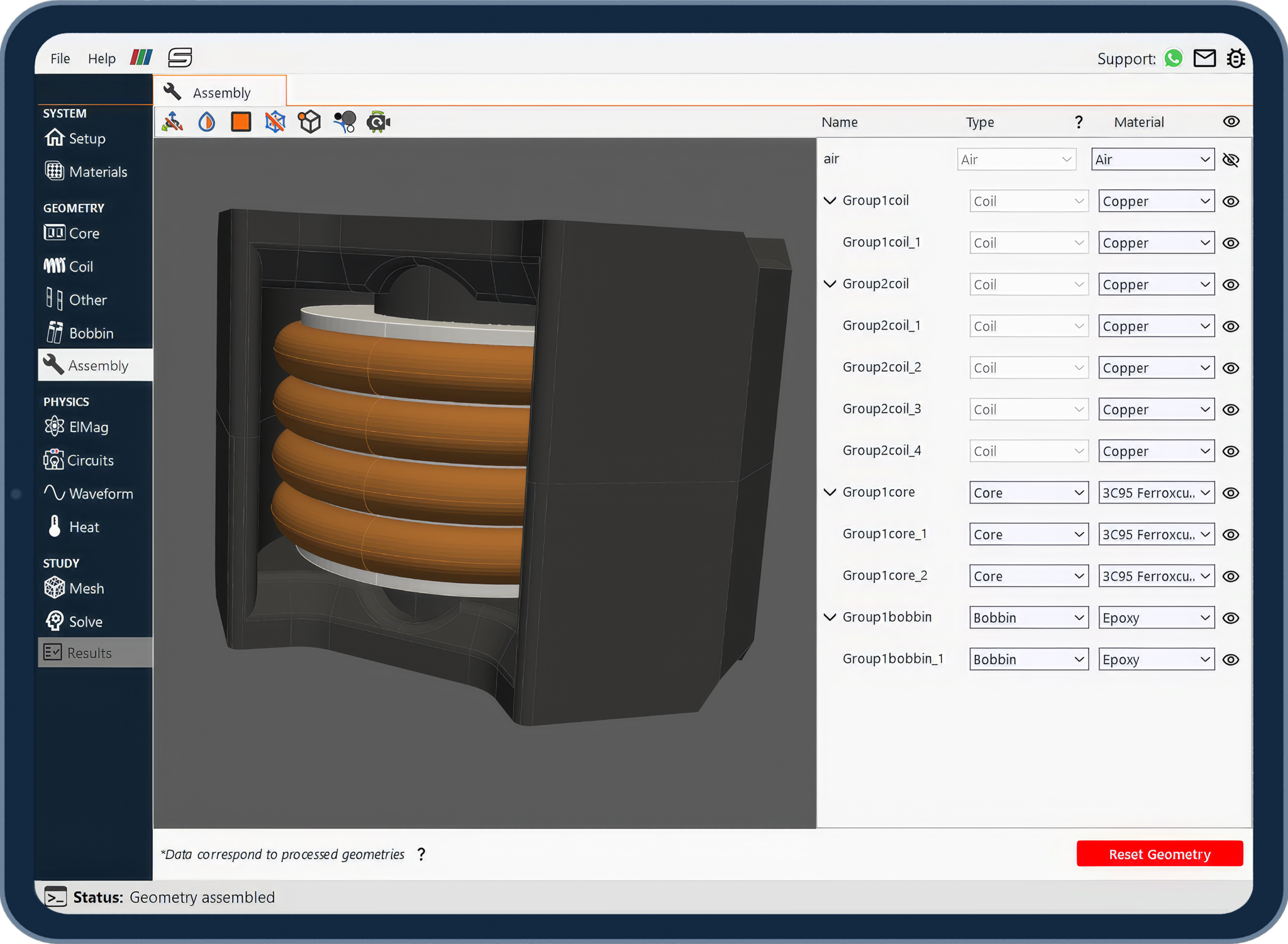Open email support envelope icon

pos(1204,58)
